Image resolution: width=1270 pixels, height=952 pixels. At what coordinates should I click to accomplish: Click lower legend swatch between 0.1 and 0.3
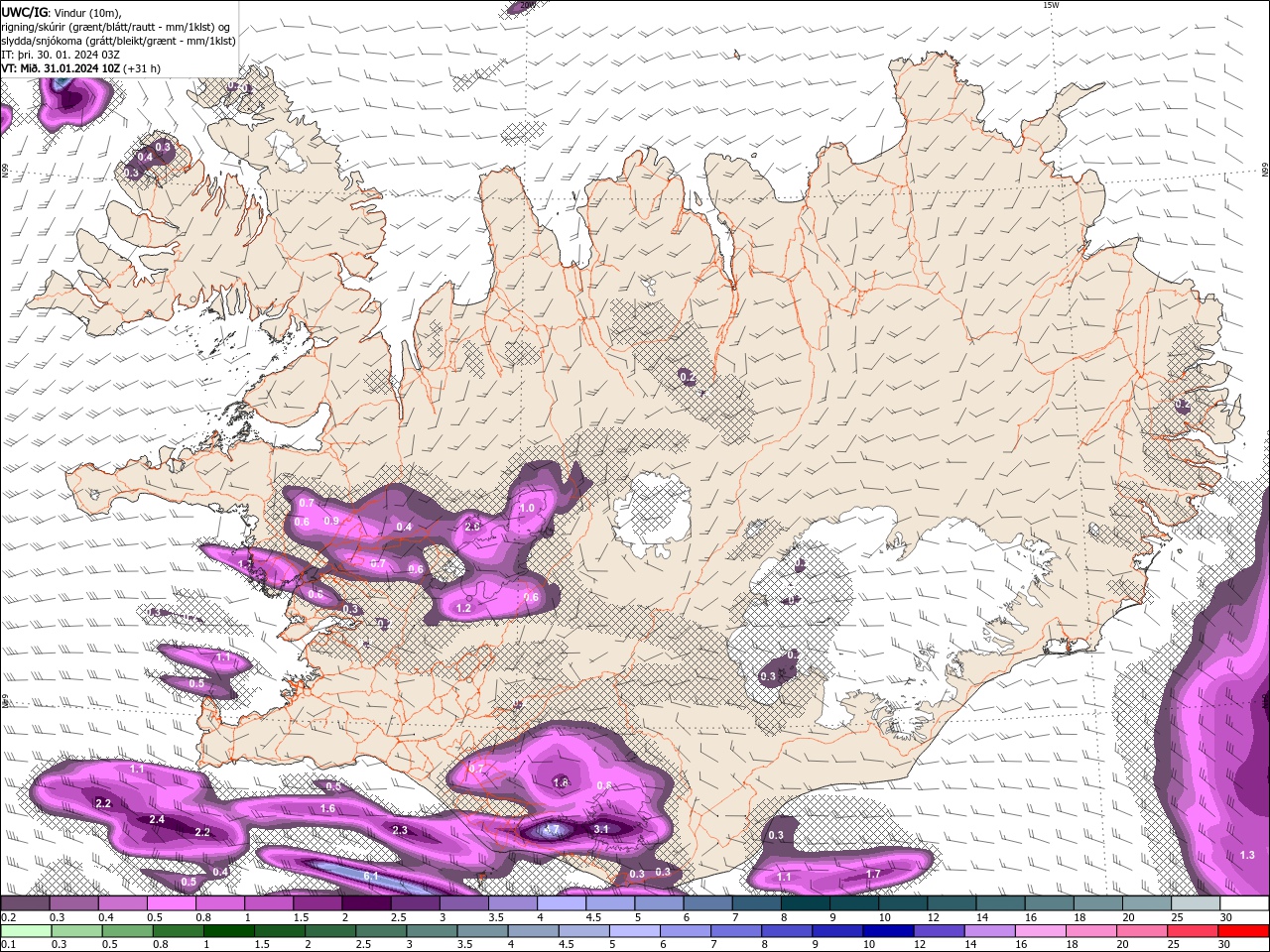click(x=26, y=930)
